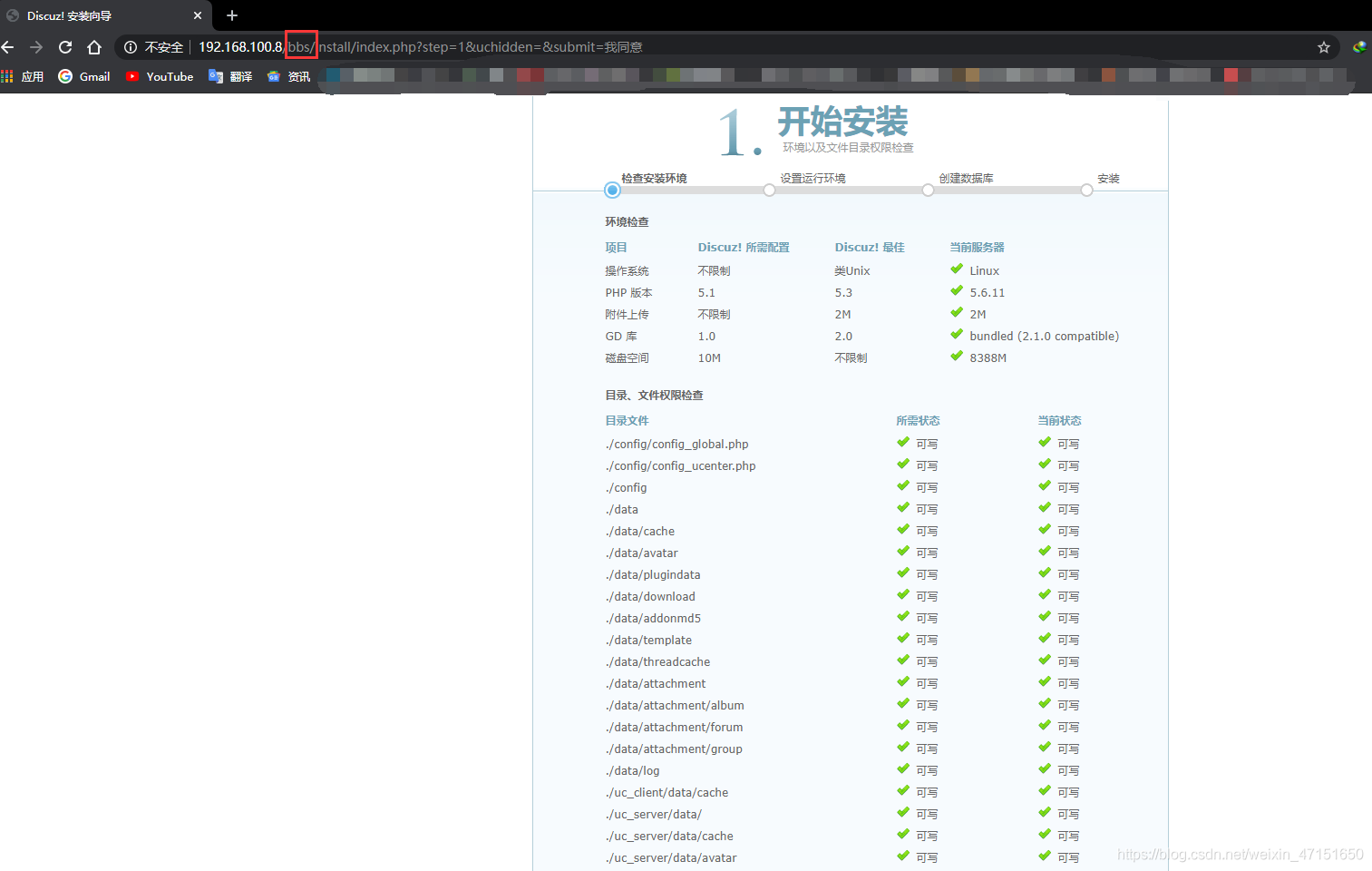Open the 应用 apps bookmark
The image size is (1372, 871).
point(23,77)
